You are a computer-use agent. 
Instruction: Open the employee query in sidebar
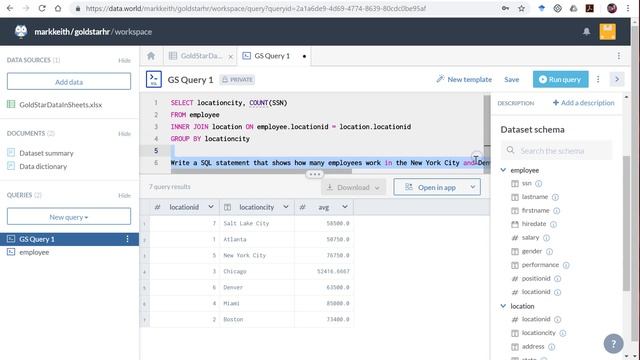coord(34,252)
